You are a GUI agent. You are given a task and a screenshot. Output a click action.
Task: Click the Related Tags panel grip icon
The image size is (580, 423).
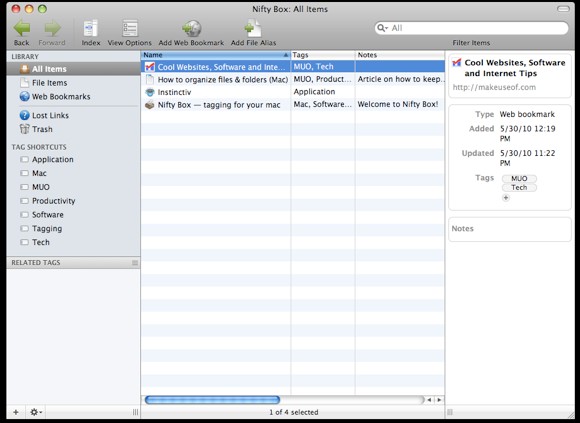(135, 263)
